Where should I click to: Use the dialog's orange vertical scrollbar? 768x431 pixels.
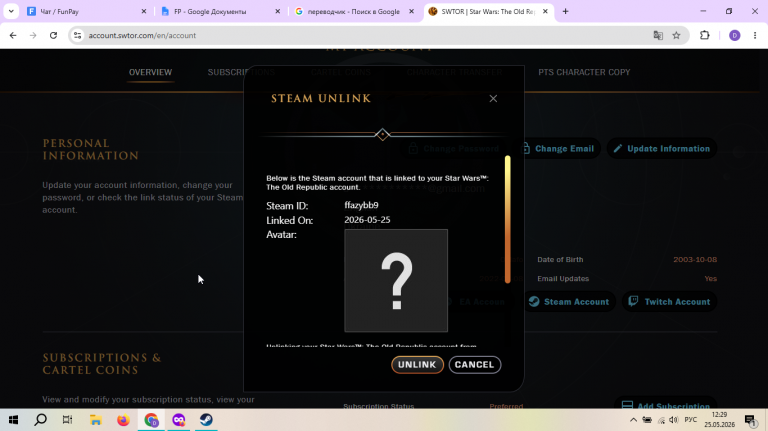(507, 219)
